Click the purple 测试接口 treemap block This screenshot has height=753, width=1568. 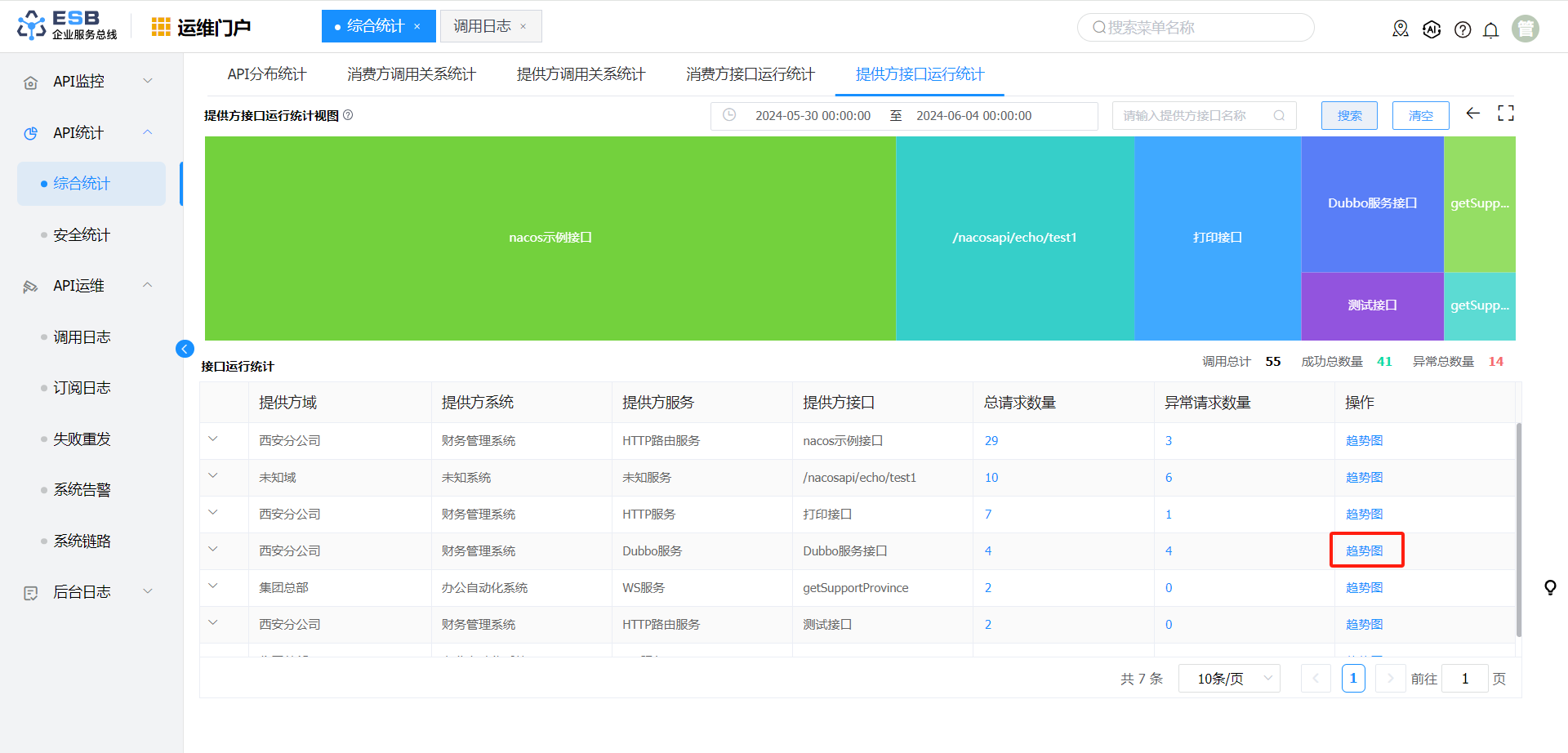tap(1372, 305)
